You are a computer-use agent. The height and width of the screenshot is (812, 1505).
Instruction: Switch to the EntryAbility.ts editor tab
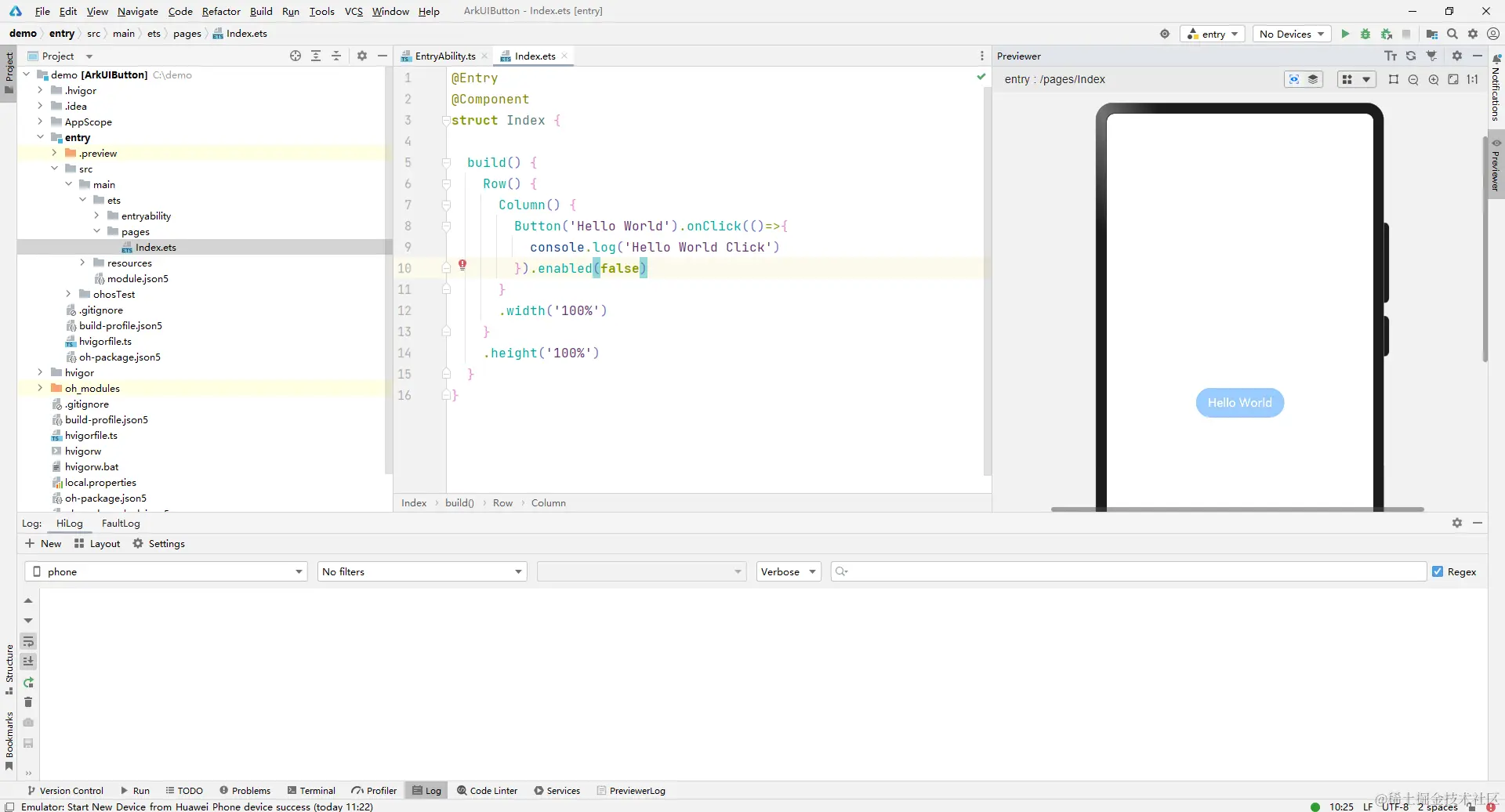point(444,56)
